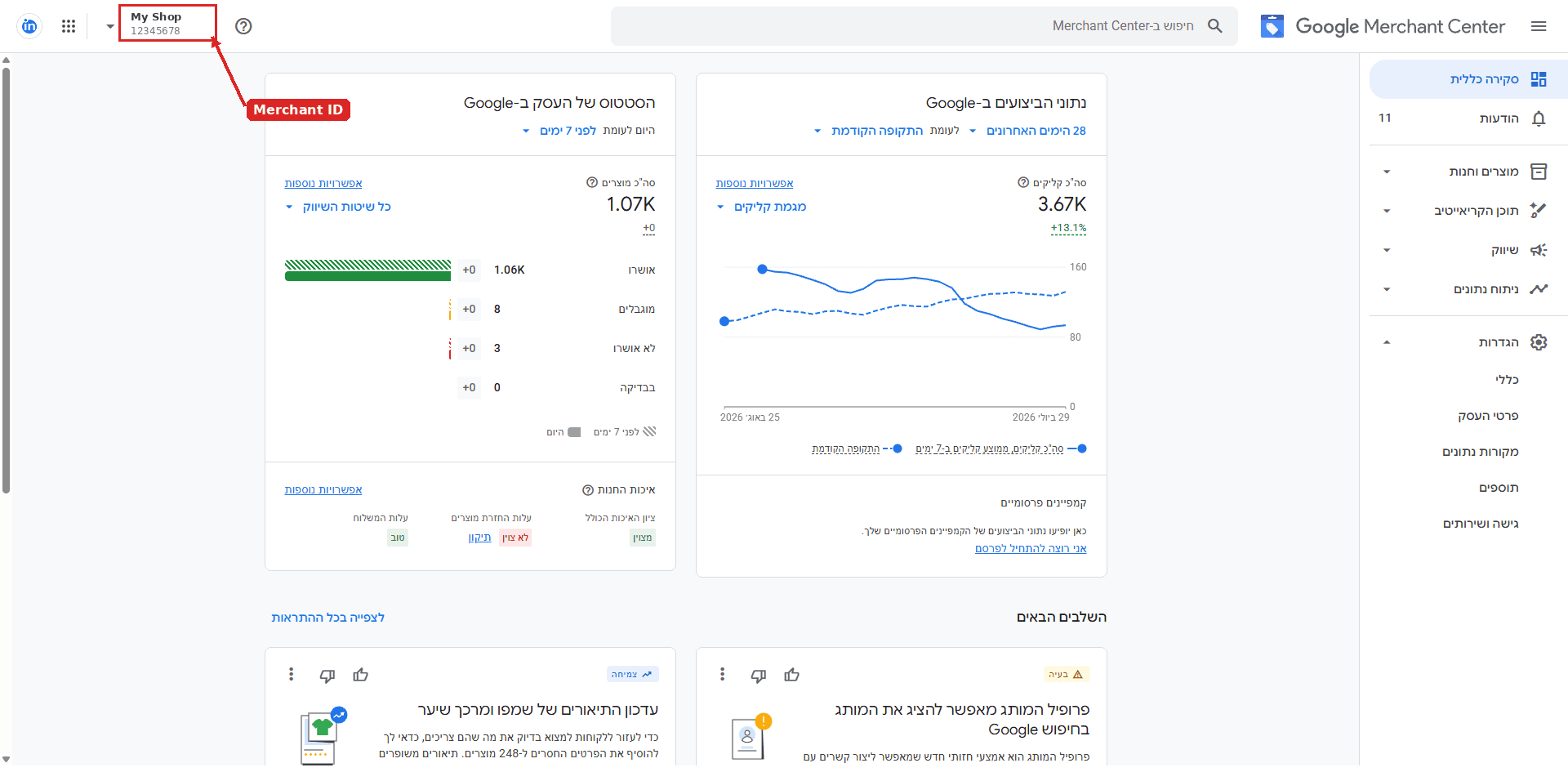Open business details settings item
The height and width of the screenshot is (772, 1568).
pyautogui.click(x=1488, y=416)
